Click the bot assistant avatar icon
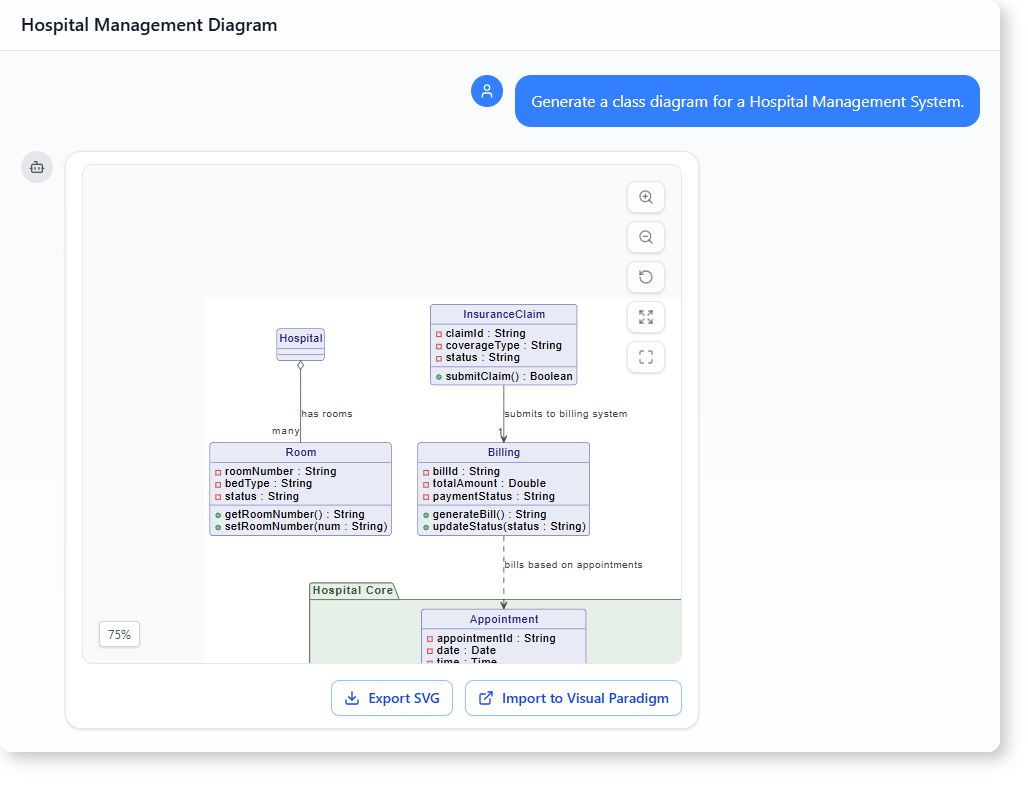Image resolution: width=1028 pixels, height=788 pixels. coord(37,167)
